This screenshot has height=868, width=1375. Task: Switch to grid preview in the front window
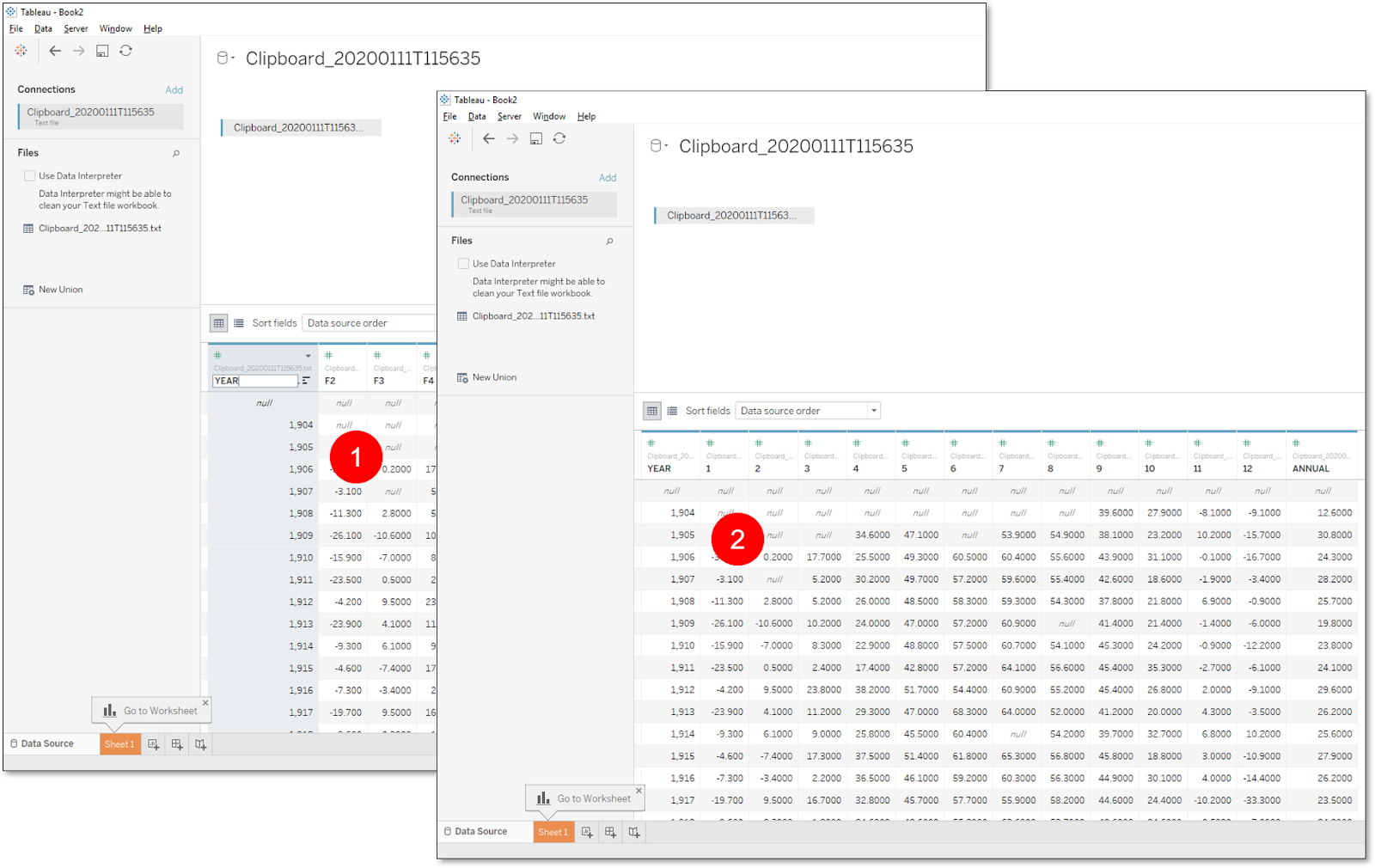tap(652, 411)
